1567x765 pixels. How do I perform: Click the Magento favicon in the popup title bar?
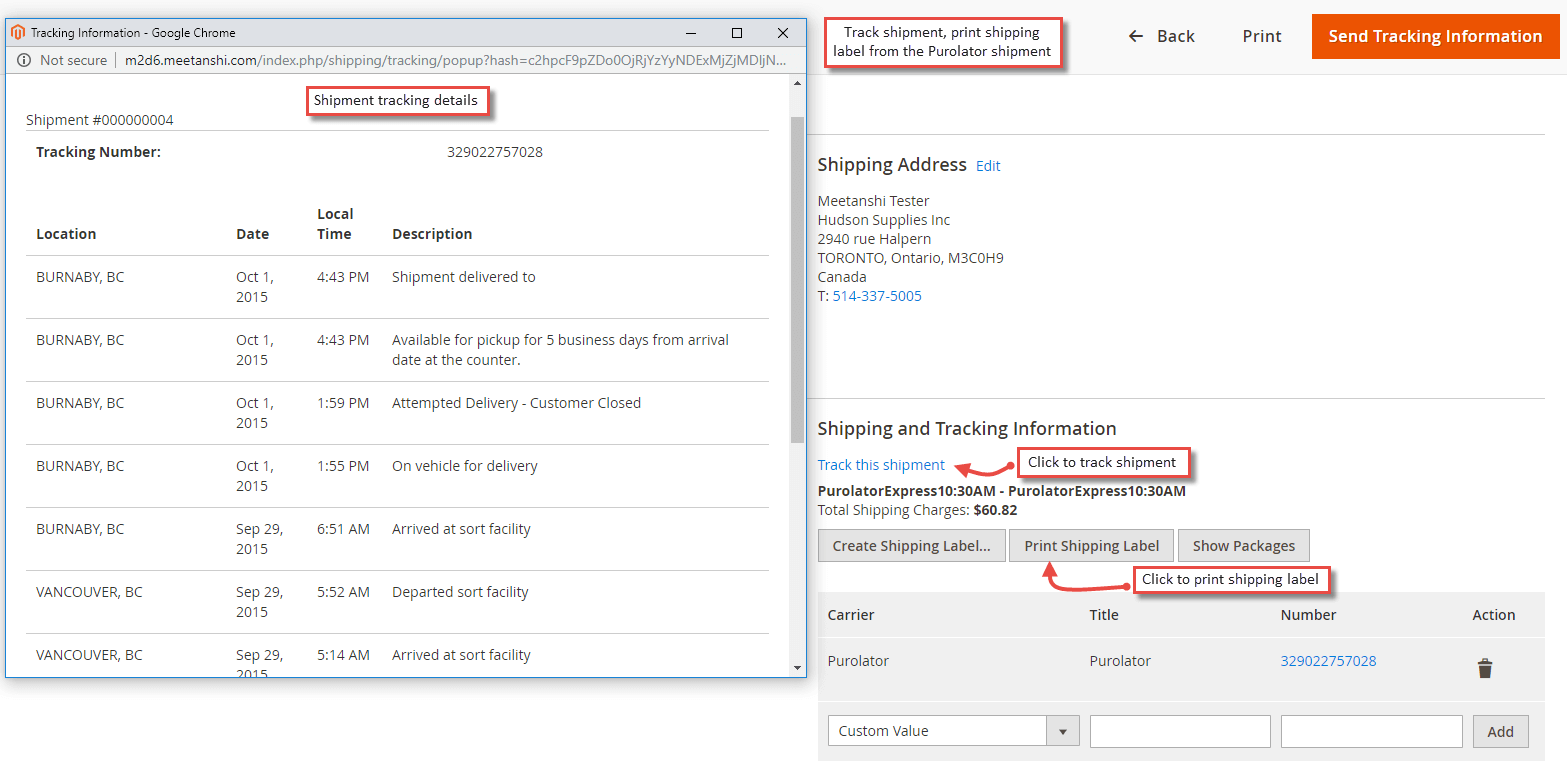(18, 33)
